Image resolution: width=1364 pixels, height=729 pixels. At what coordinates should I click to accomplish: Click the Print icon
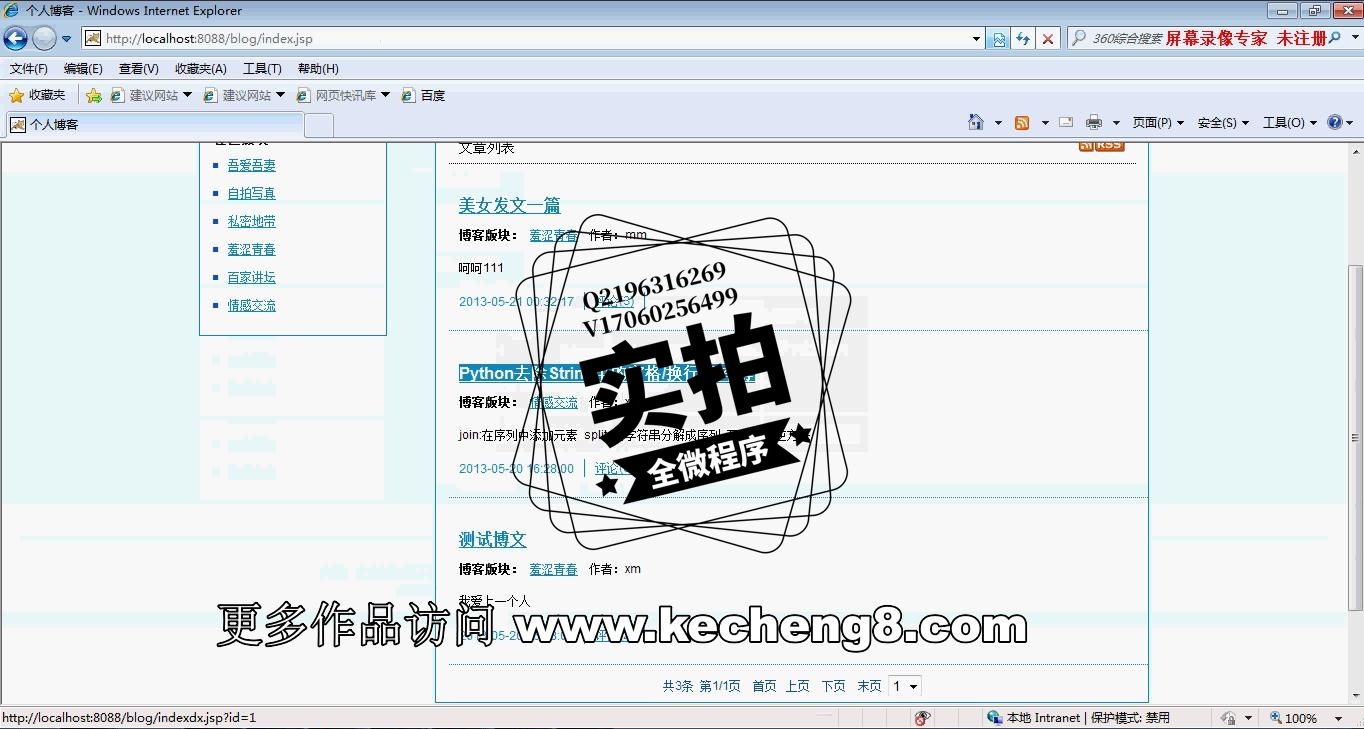point(1094,122)
